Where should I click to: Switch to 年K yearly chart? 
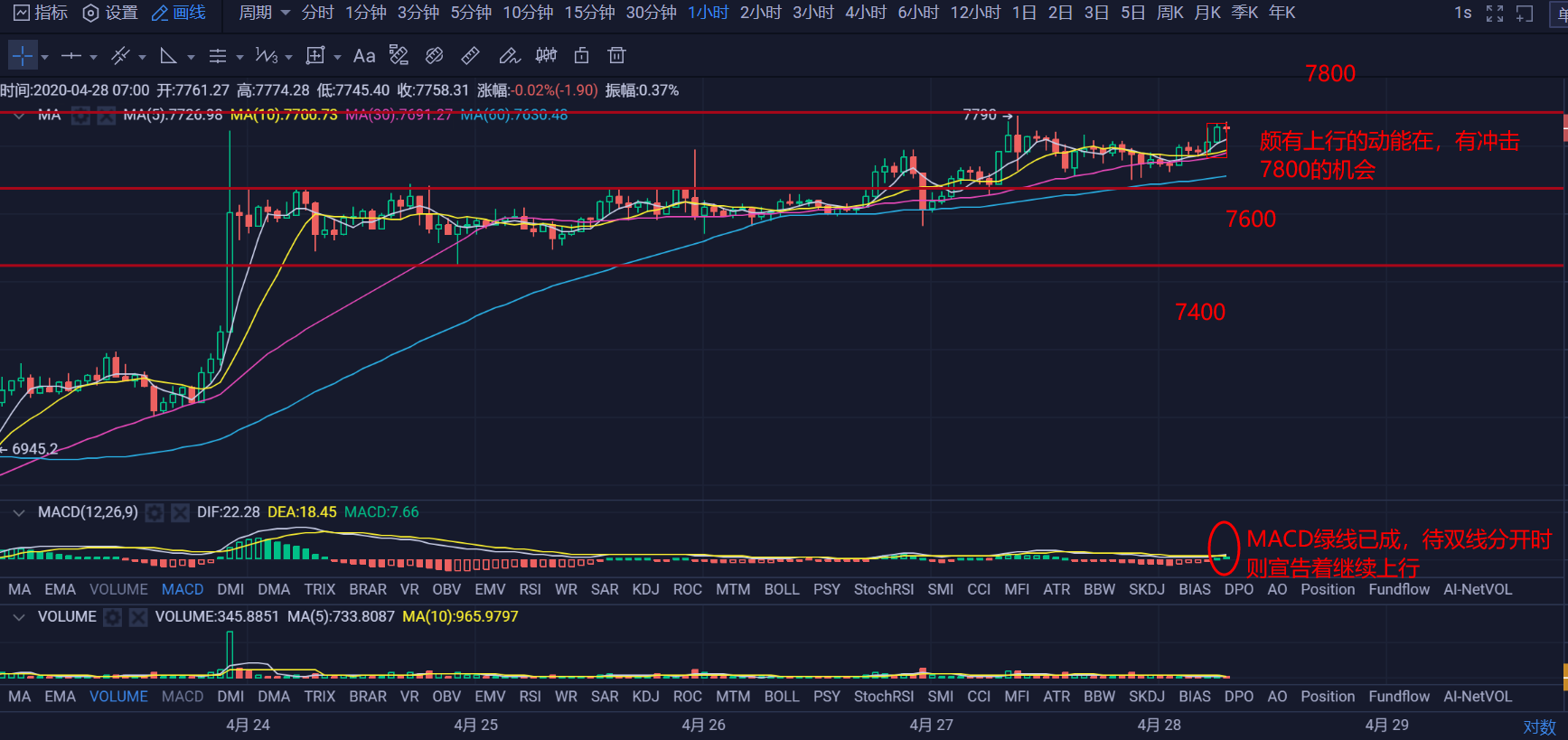tap(1282, 13)
